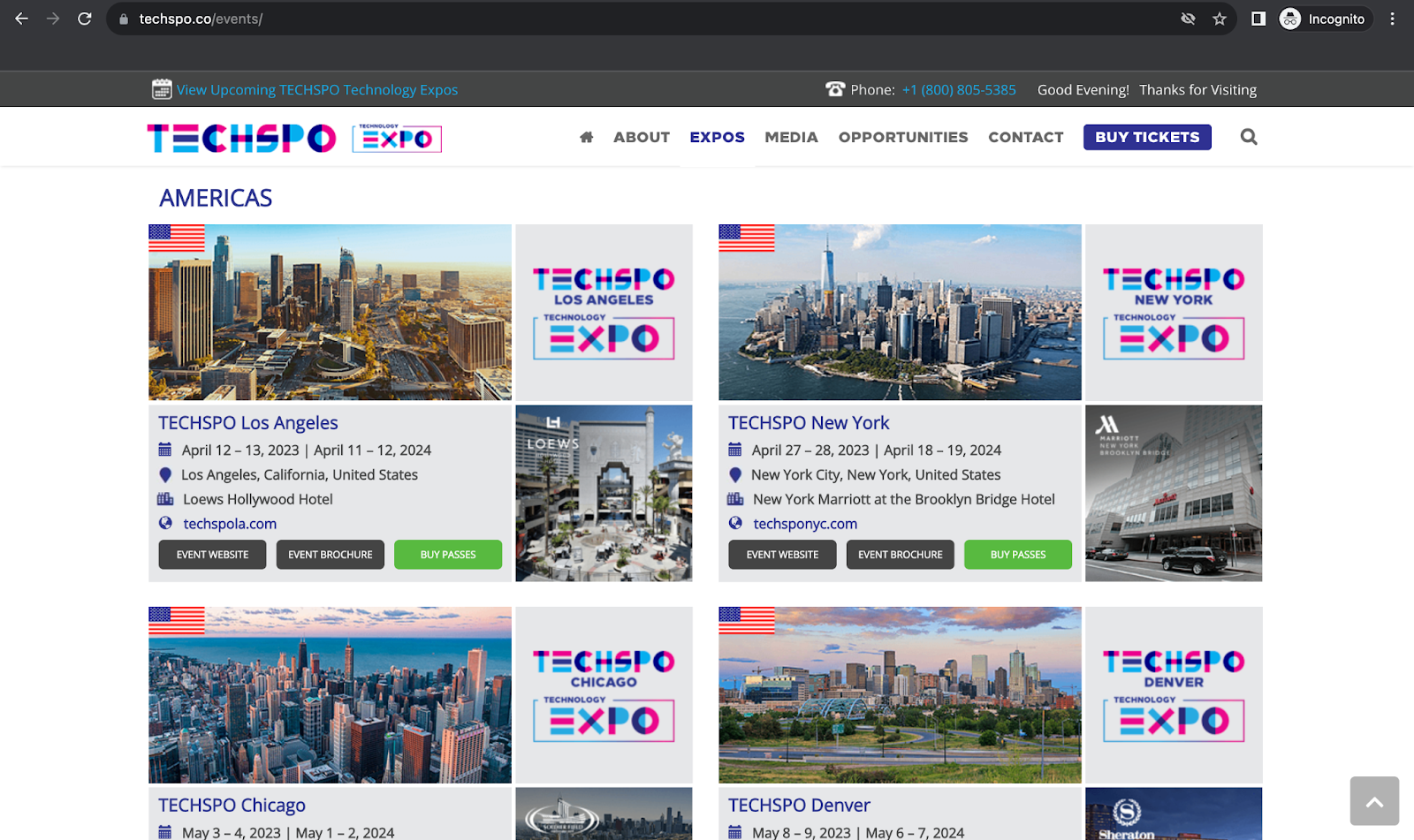Open TECHSPO Los Angeles title link
The width and height of the screenshot is (1414, 840).
coord(248,423)
